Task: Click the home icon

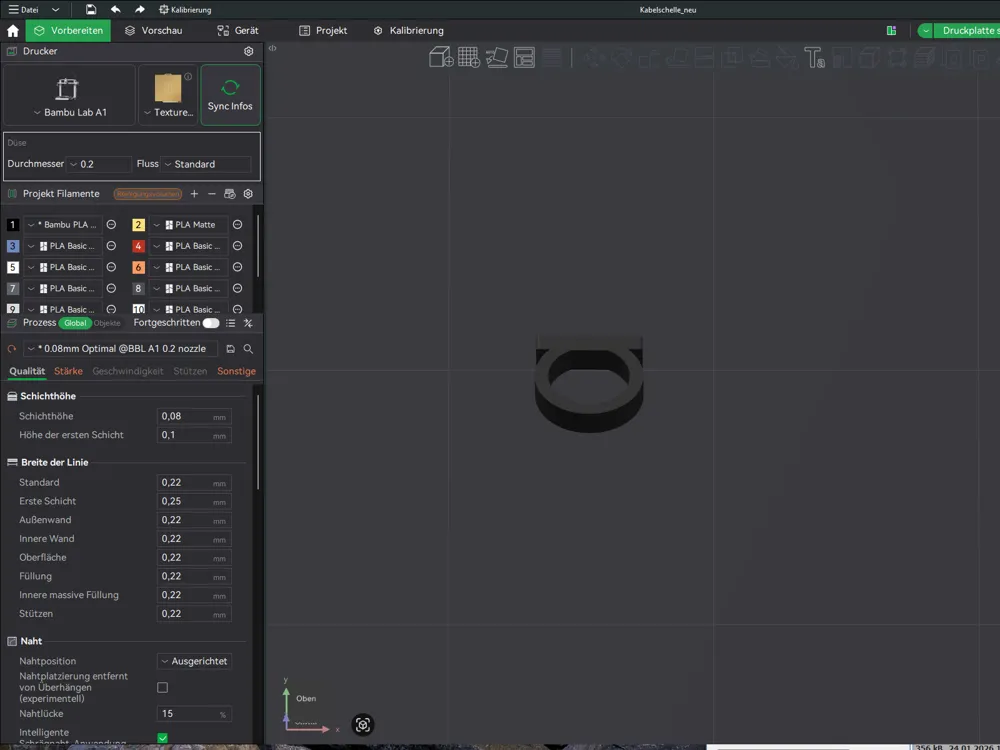Action: [x=13, y=31]
